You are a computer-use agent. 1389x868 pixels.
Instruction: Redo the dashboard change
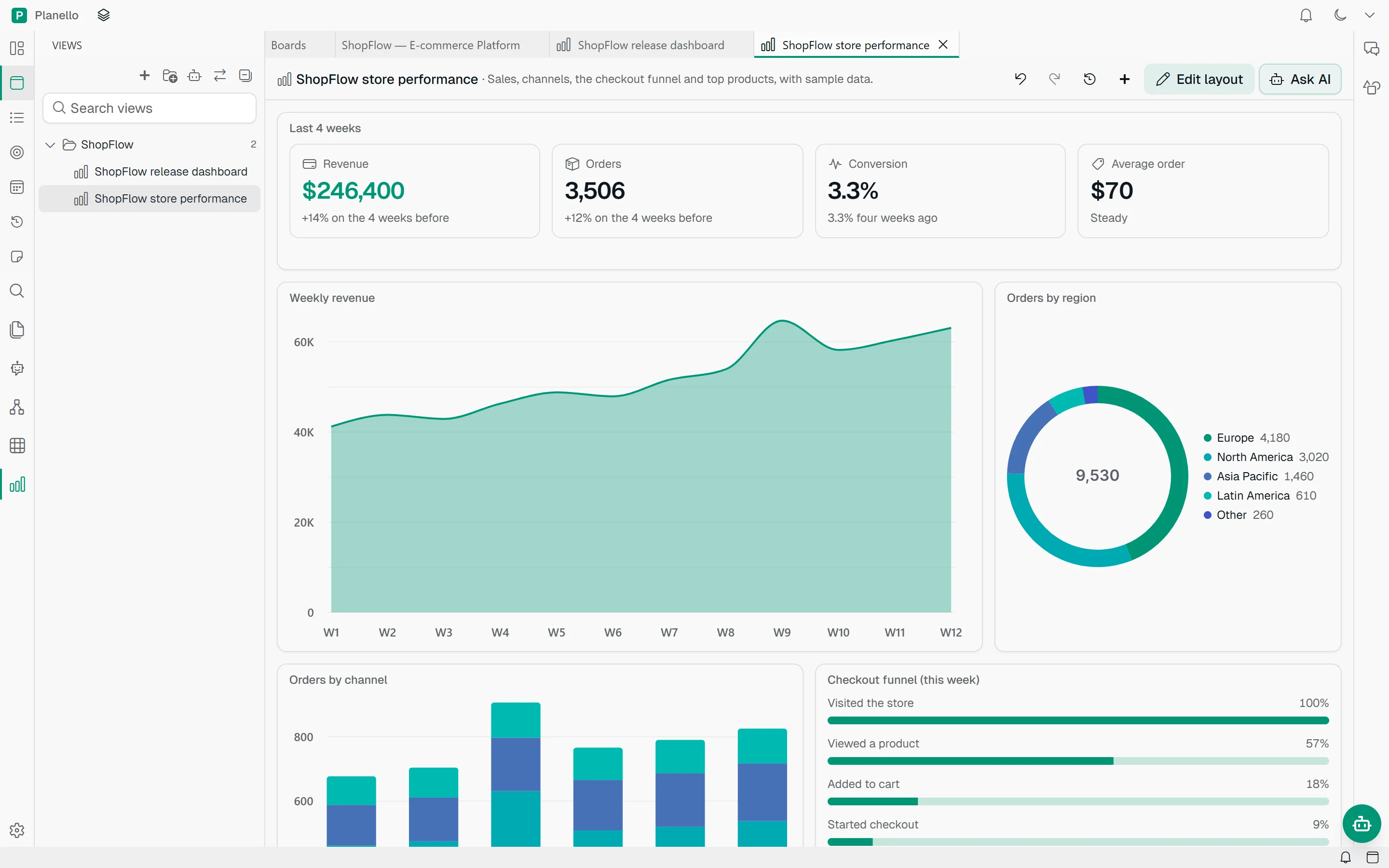coord(1054,79)
